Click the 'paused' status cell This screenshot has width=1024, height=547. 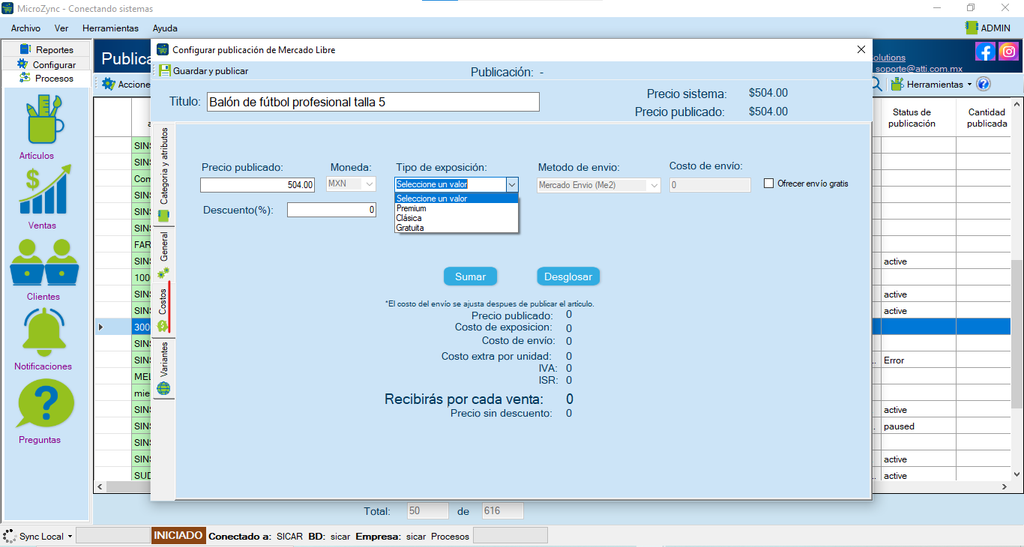click(918, 426)
